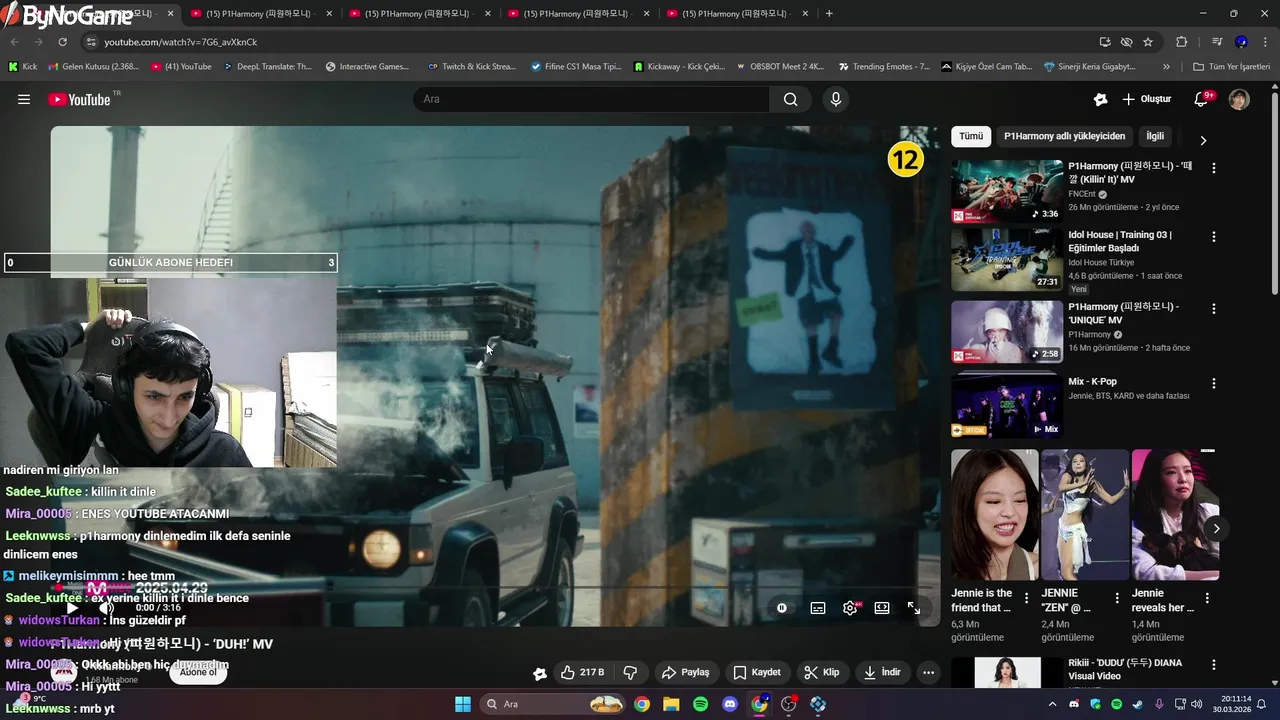The height and width of the screenshot is (720, 1280).
Task: Click the Oluştur create button
Action: click(x=1146, y=99)
